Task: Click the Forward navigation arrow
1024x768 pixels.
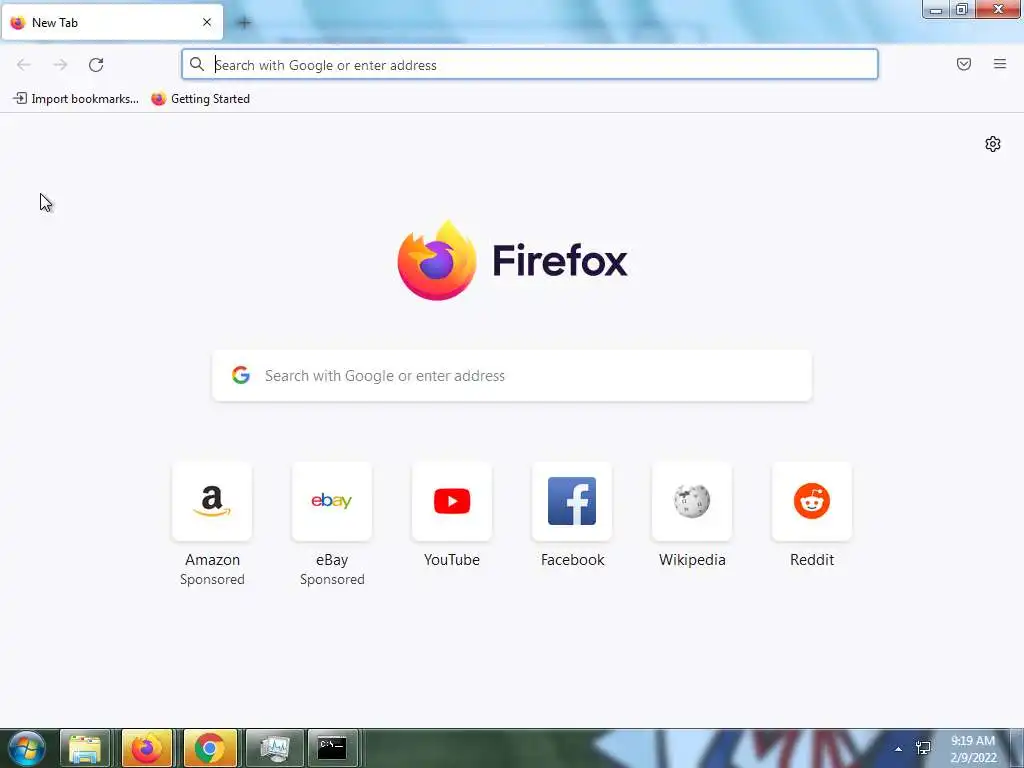Action: [x=60, y=65]
